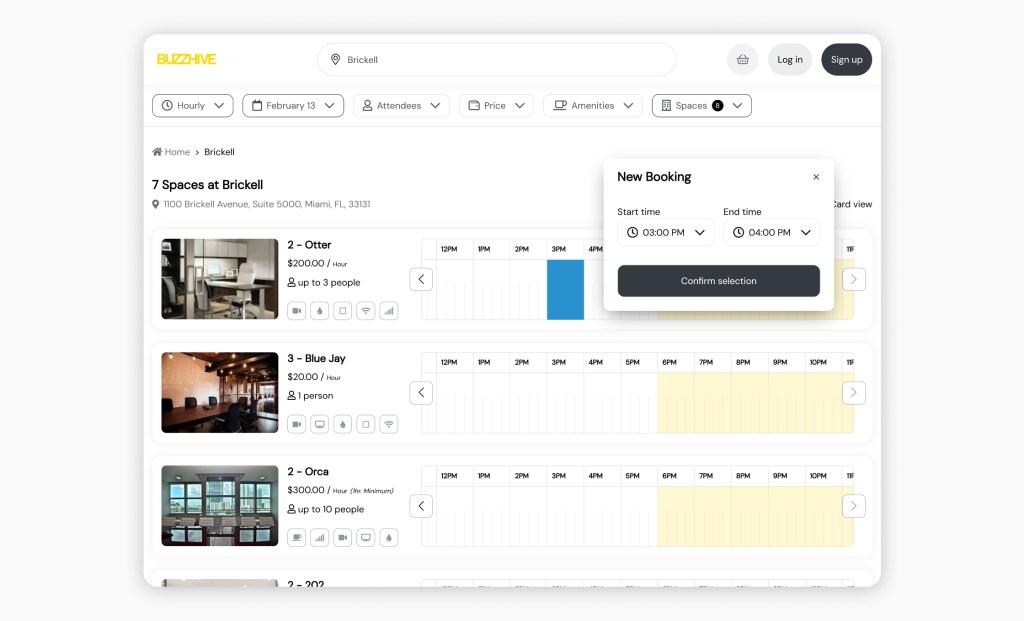1024x621 pixels.
Task: Click the 6PM hour label in Blue Jay row
Action: tap(669, 362)
